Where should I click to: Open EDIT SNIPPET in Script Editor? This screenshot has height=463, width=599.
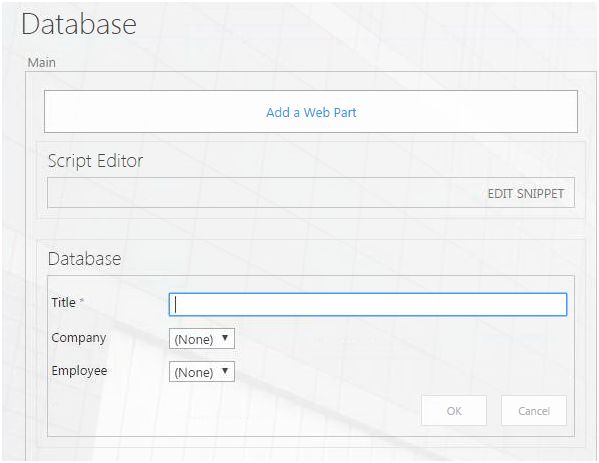526,194
